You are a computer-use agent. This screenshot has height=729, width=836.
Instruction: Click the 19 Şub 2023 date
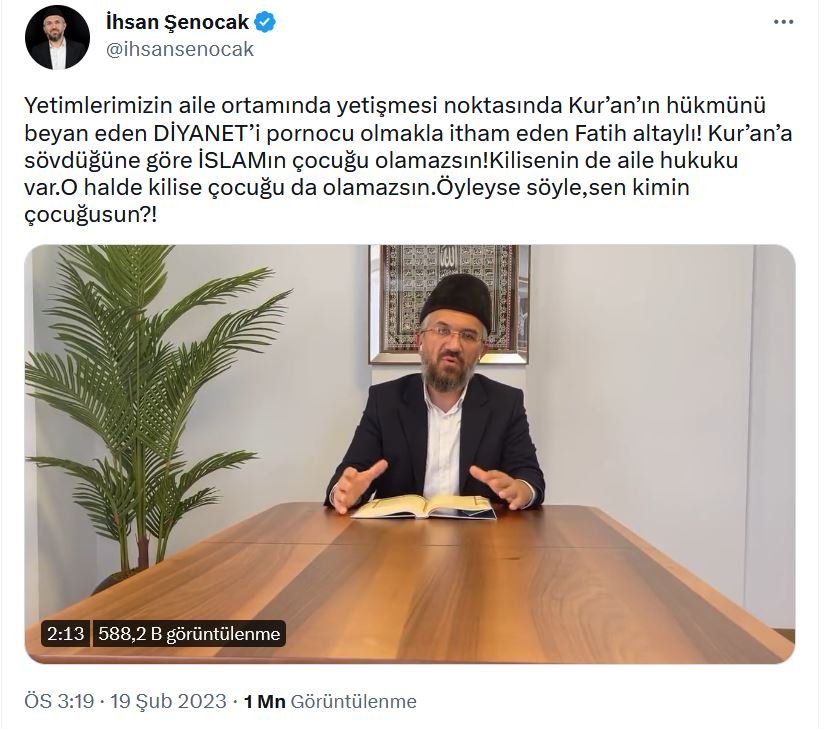click(168, 701)
